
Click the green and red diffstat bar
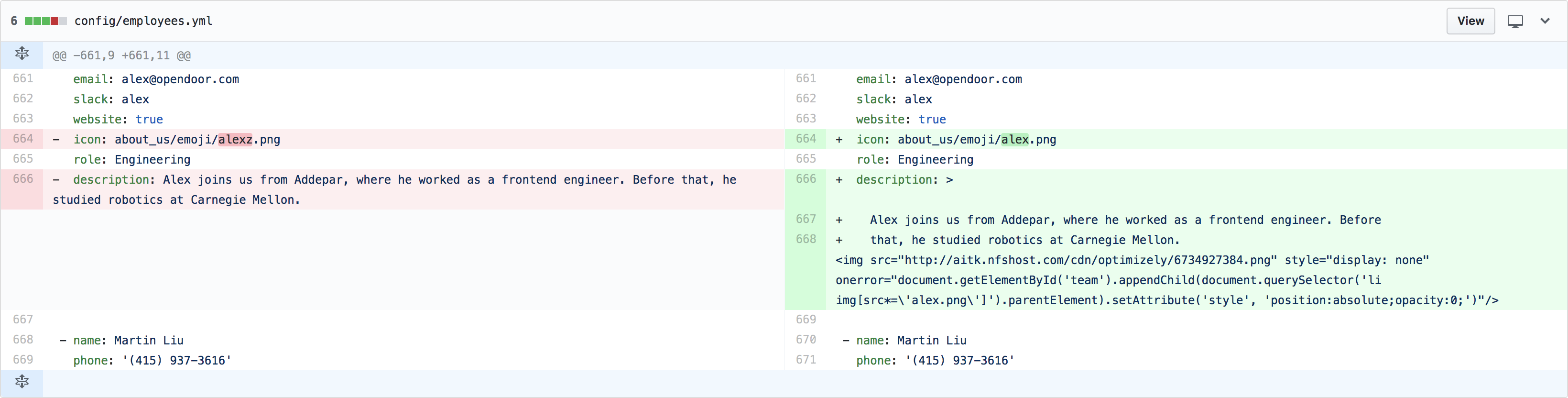[45, 22]
